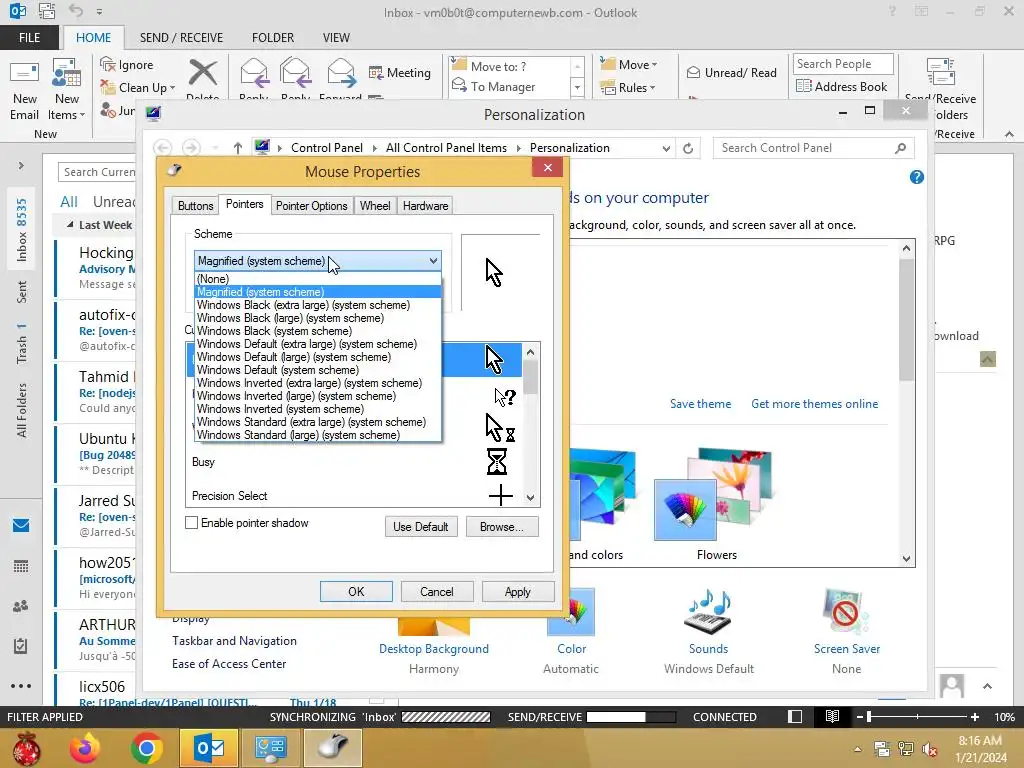
Task: Switch to the Hardware tab
Action: point(425,206)
